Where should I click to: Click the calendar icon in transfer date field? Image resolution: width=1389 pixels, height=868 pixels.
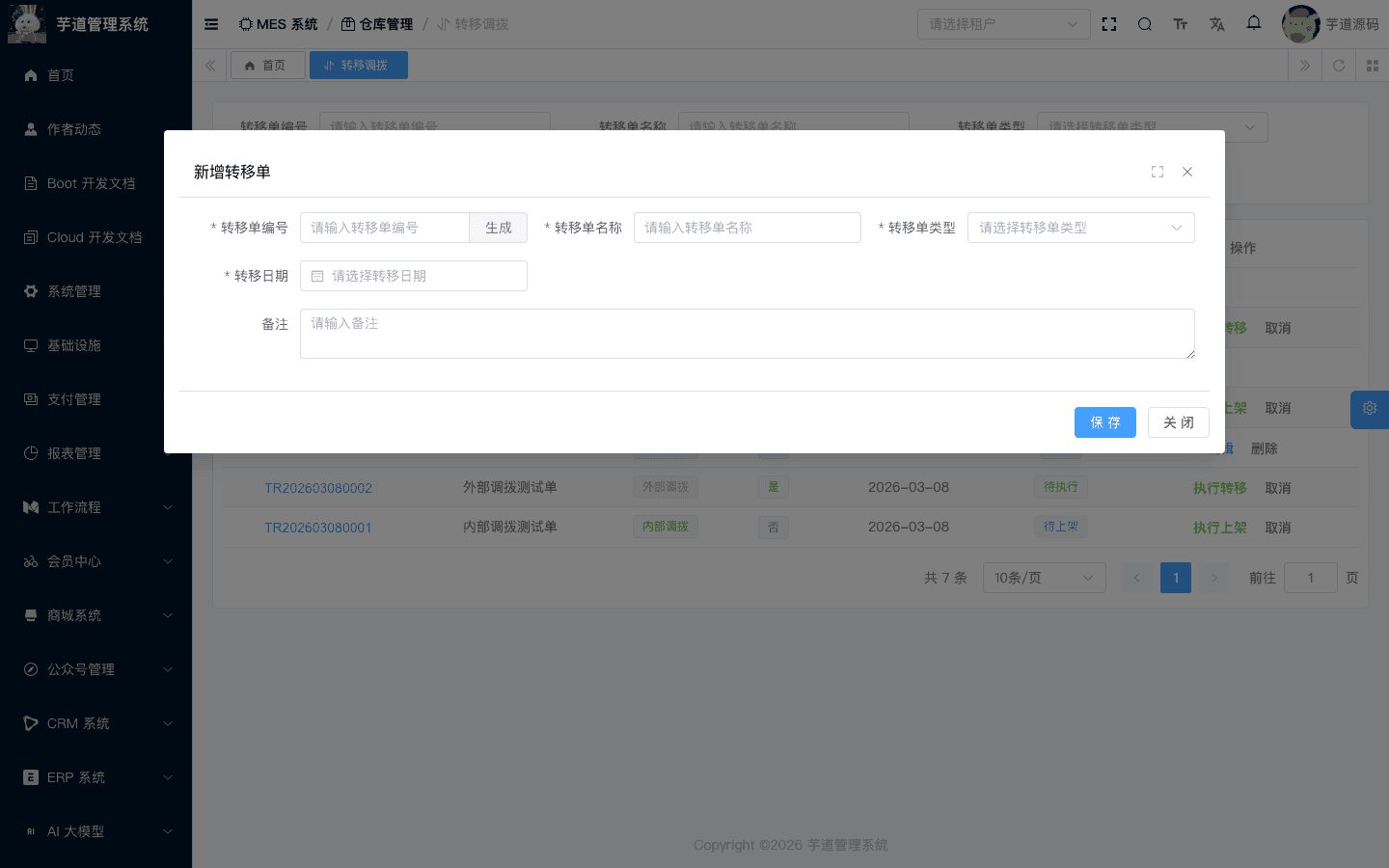[317, 276]
